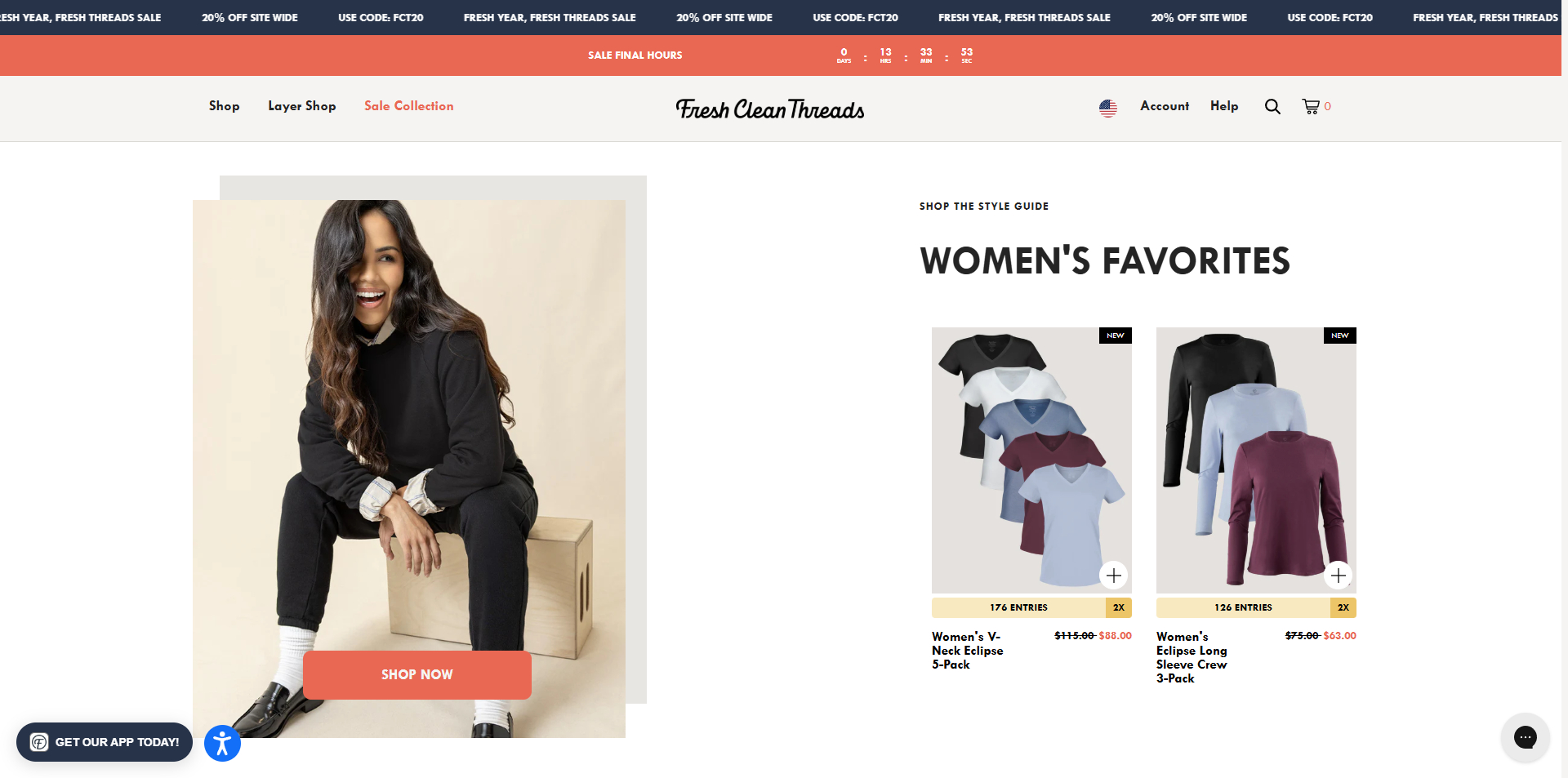Click the SALE FINAL HOURS banner text

point(635,56)
